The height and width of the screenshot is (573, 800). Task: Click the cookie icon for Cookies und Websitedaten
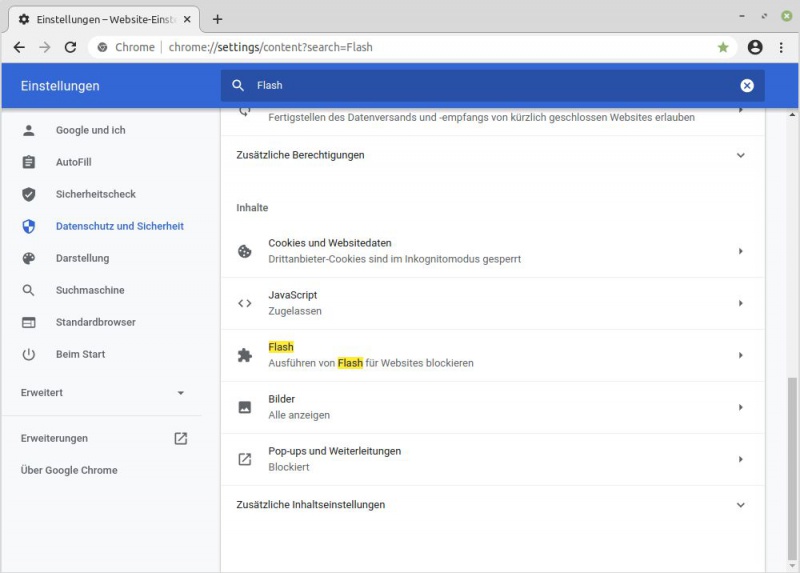click(245, 251)
